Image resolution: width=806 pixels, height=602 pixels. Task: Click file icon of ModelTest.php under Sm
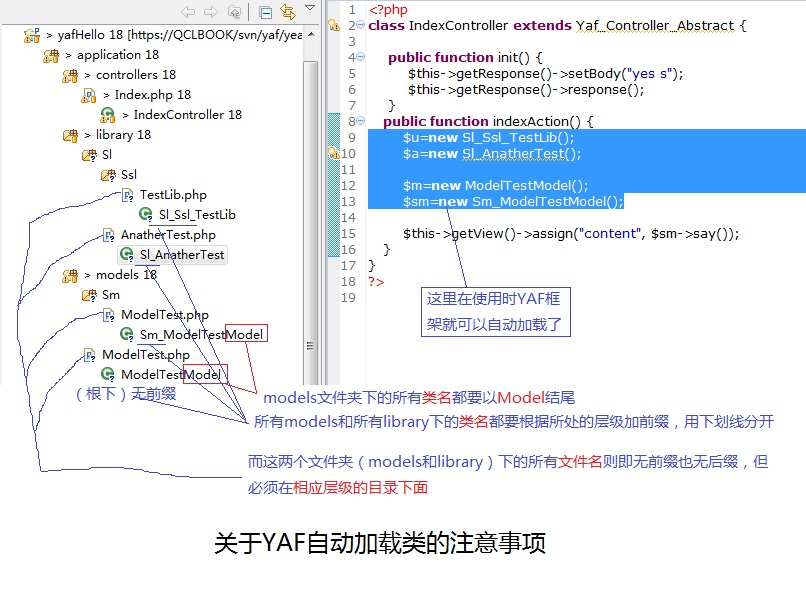click(108, 315)
